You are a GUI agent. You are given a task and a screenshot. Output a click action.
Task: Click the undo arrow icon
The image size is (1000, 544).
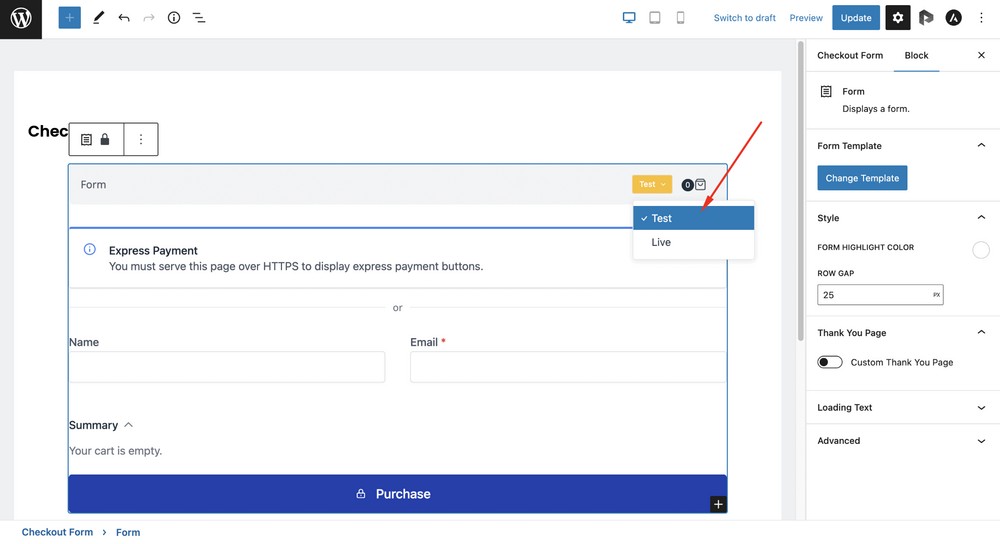124,18
